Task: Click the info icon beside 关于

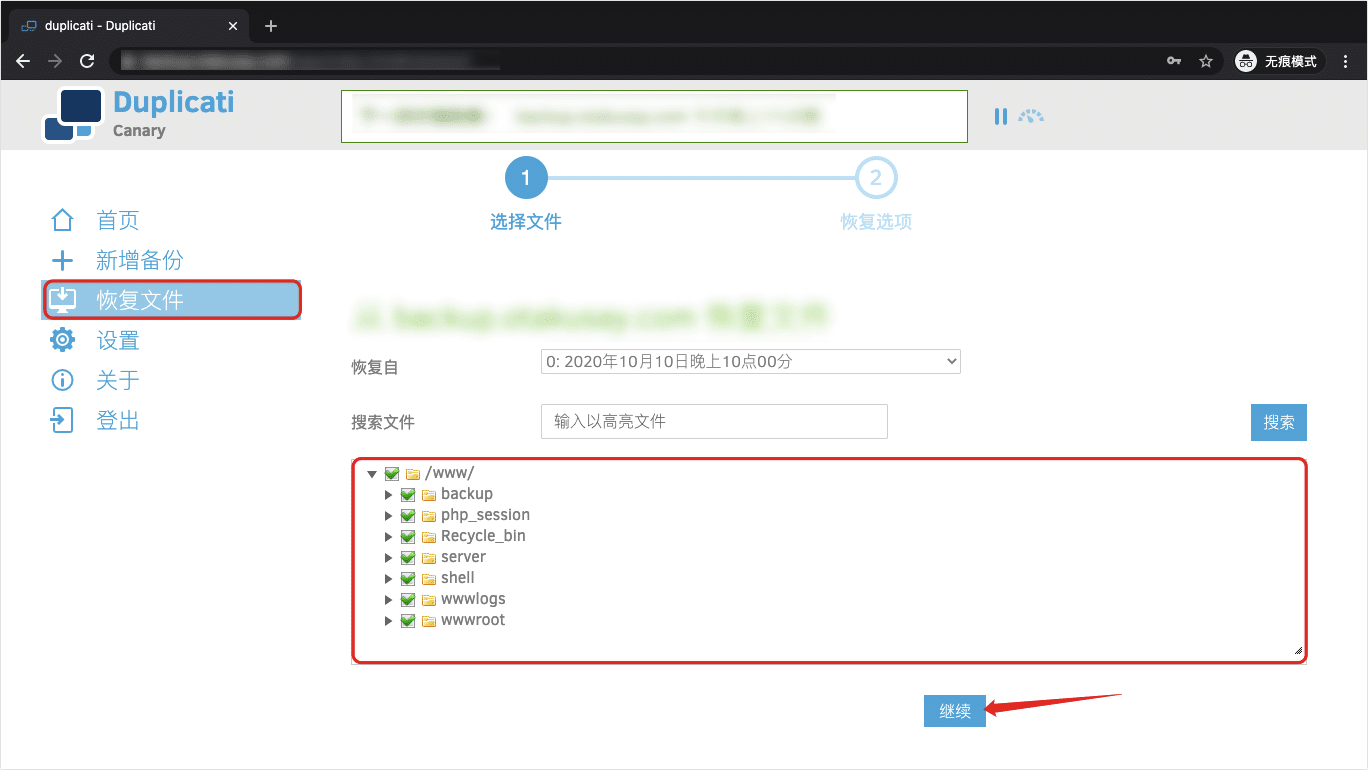Action: coord(63,380)
